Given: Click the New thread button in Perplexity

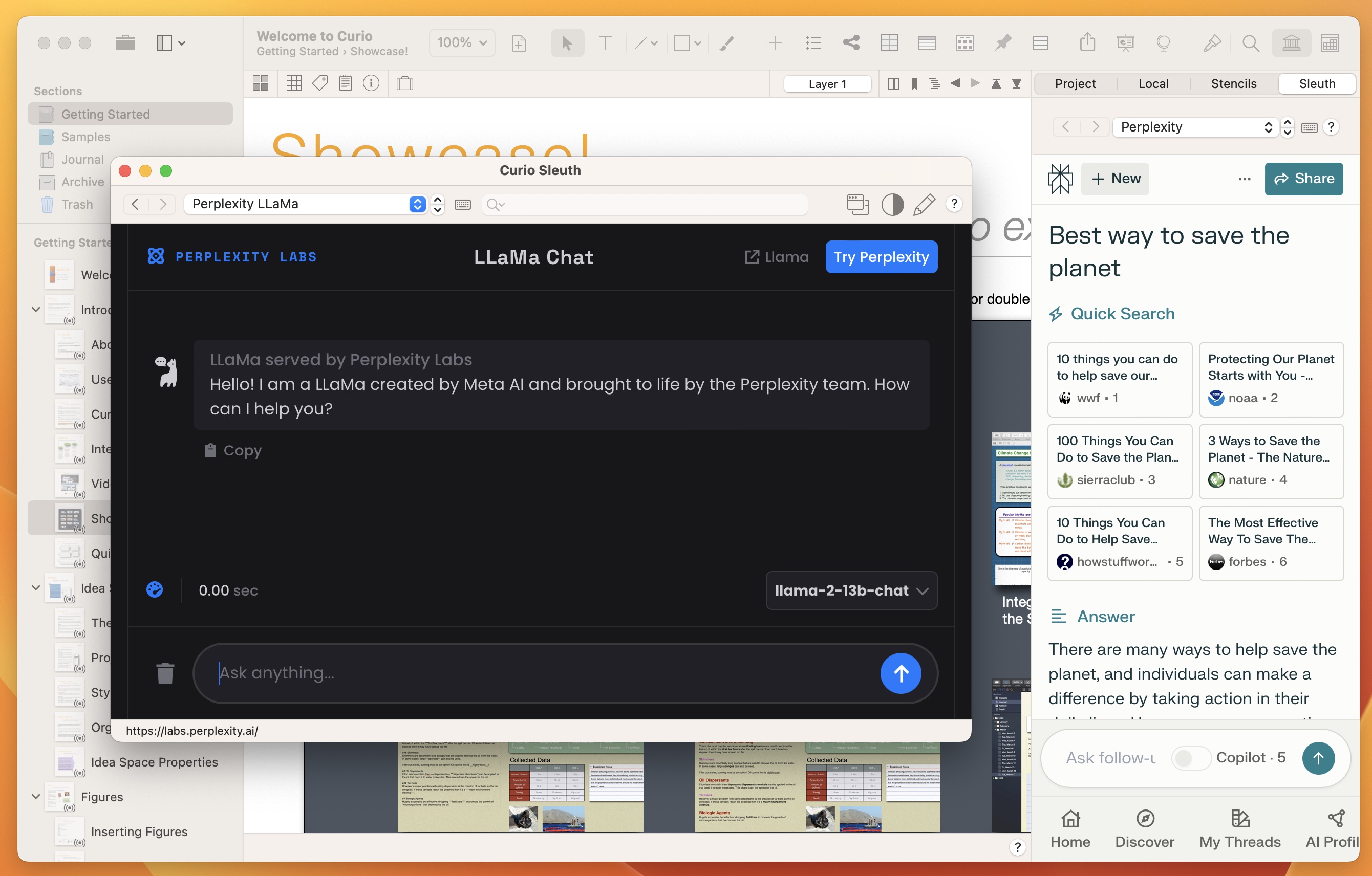Looking at the screenshot, I should pyautogui.click(x=1116, y=179).
